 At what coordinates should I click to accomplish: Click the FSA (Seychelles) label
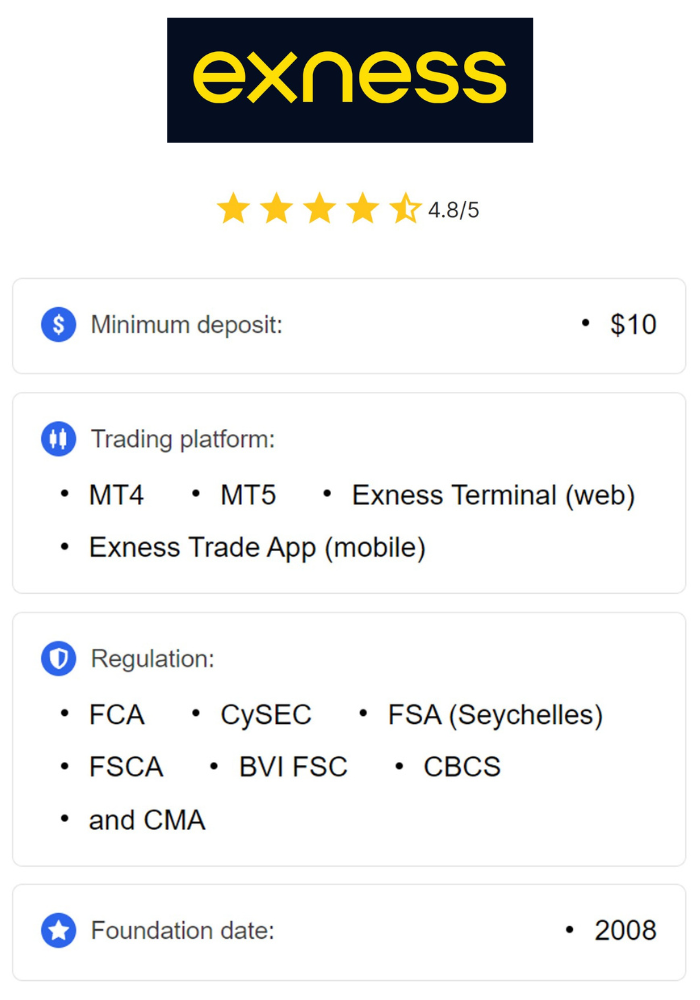tap(495, 716)
